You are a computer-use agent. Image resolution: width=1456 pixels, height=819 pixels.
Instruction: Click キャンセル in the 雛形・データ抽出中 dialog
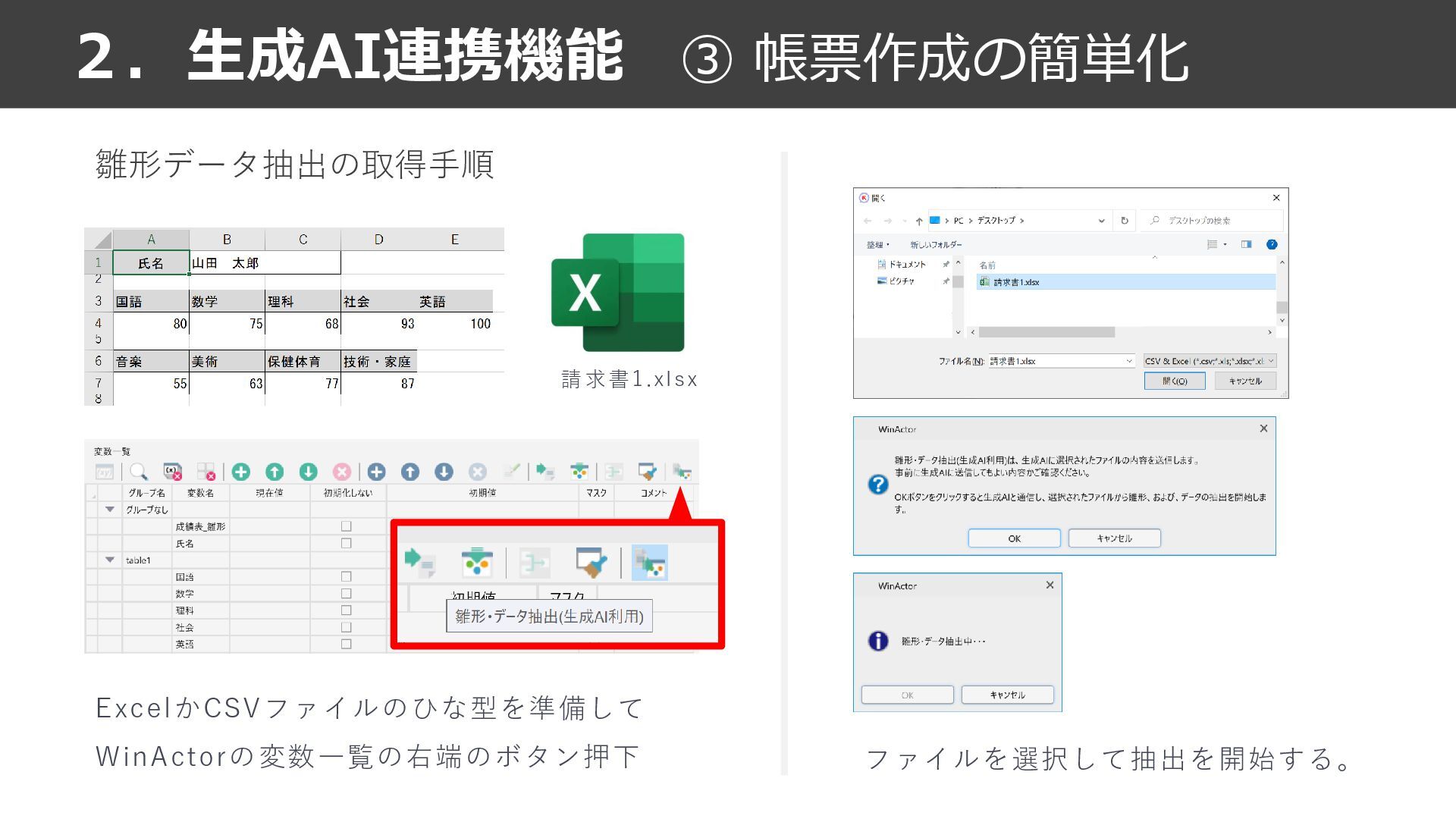click(1008, 695)
